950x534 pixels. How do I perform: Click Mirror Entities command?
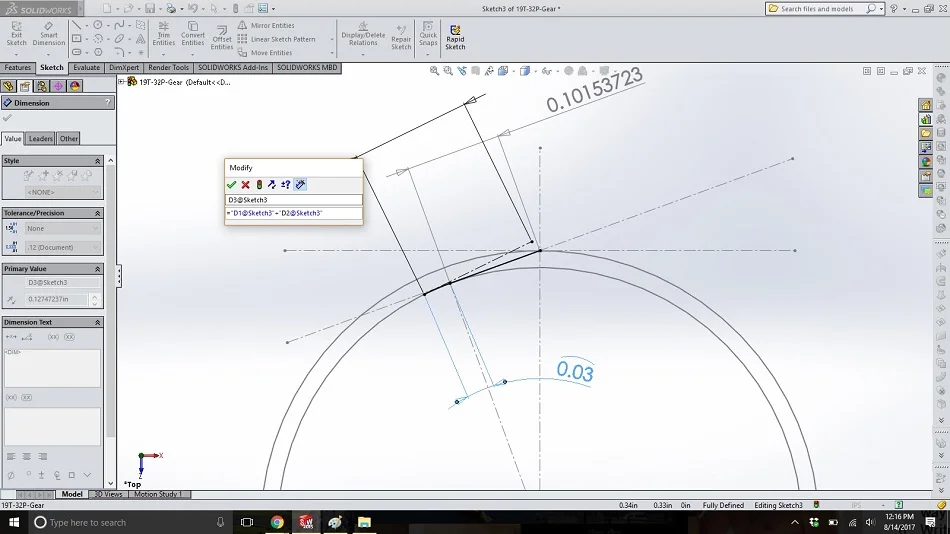[266, 25]
